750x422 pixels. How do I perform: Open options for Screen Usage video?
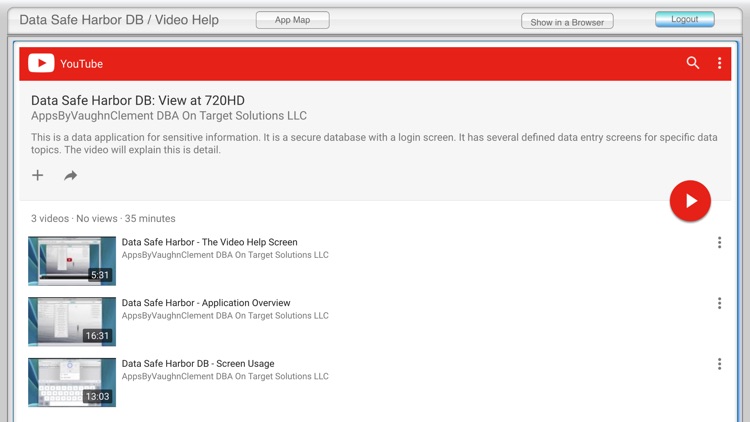click(x=719, y=364)
